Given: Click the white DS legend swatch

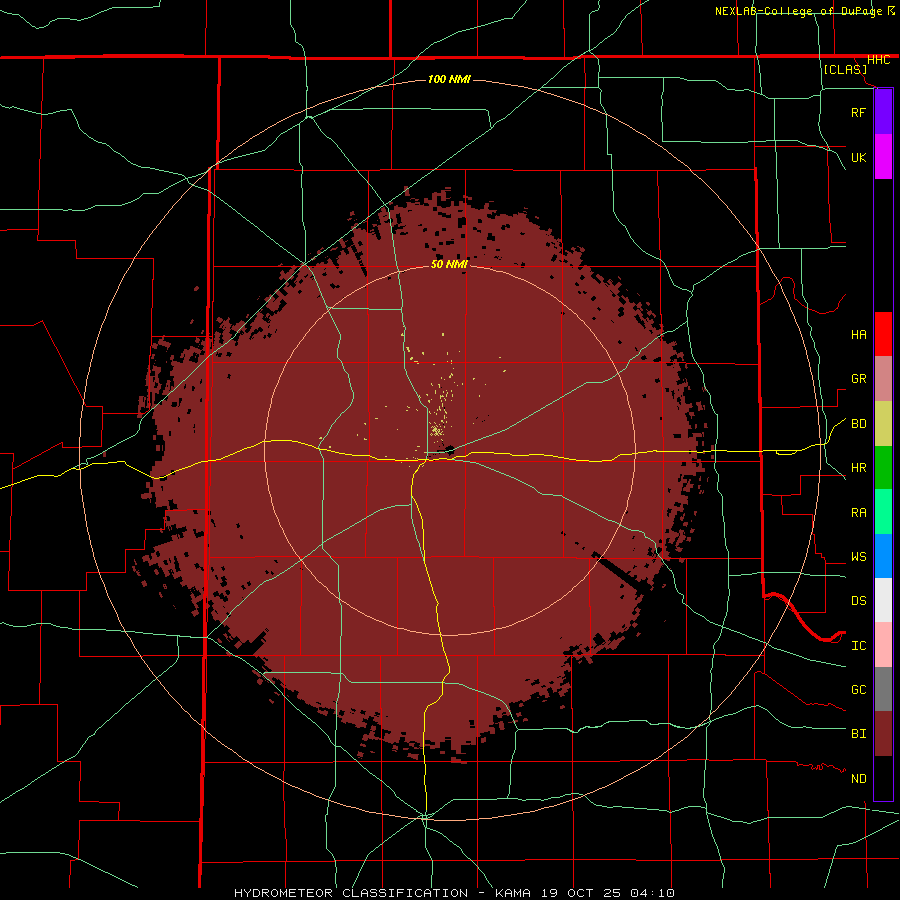Looking at the screenshot, I should [883, 600].
